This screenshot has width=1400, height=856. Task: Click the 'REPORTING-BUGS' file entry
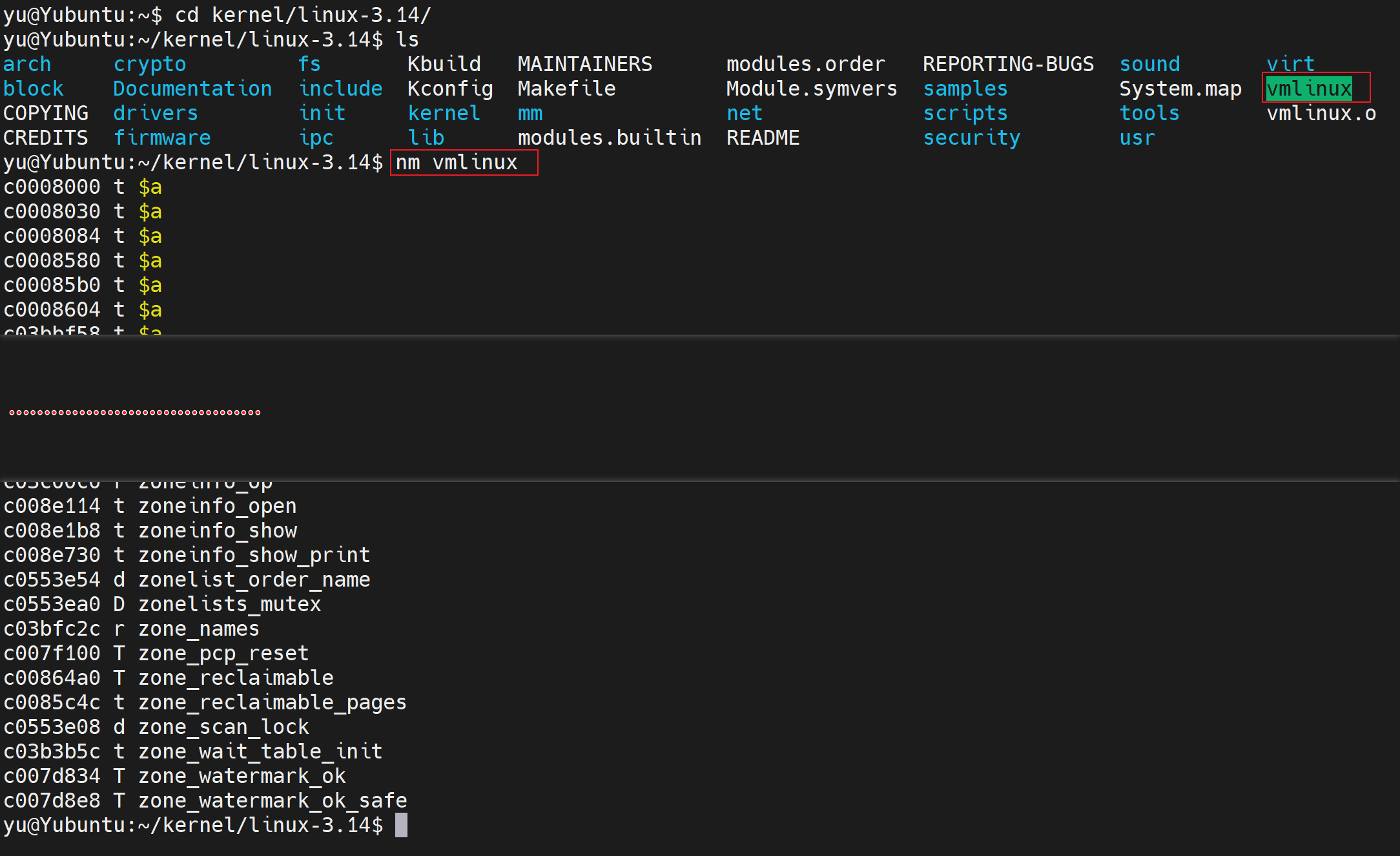pos(1008,64)
